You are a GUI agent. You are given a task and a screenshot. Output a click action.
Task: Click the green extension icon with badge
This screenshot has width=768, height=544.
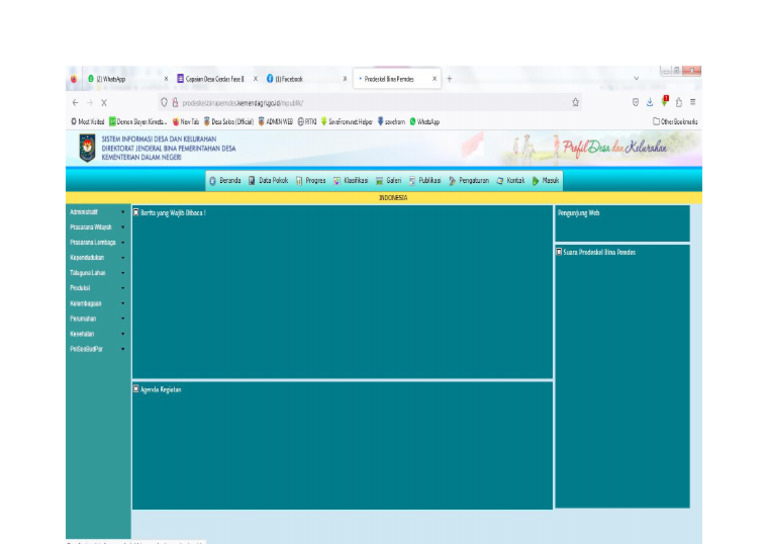pos(665,101)
